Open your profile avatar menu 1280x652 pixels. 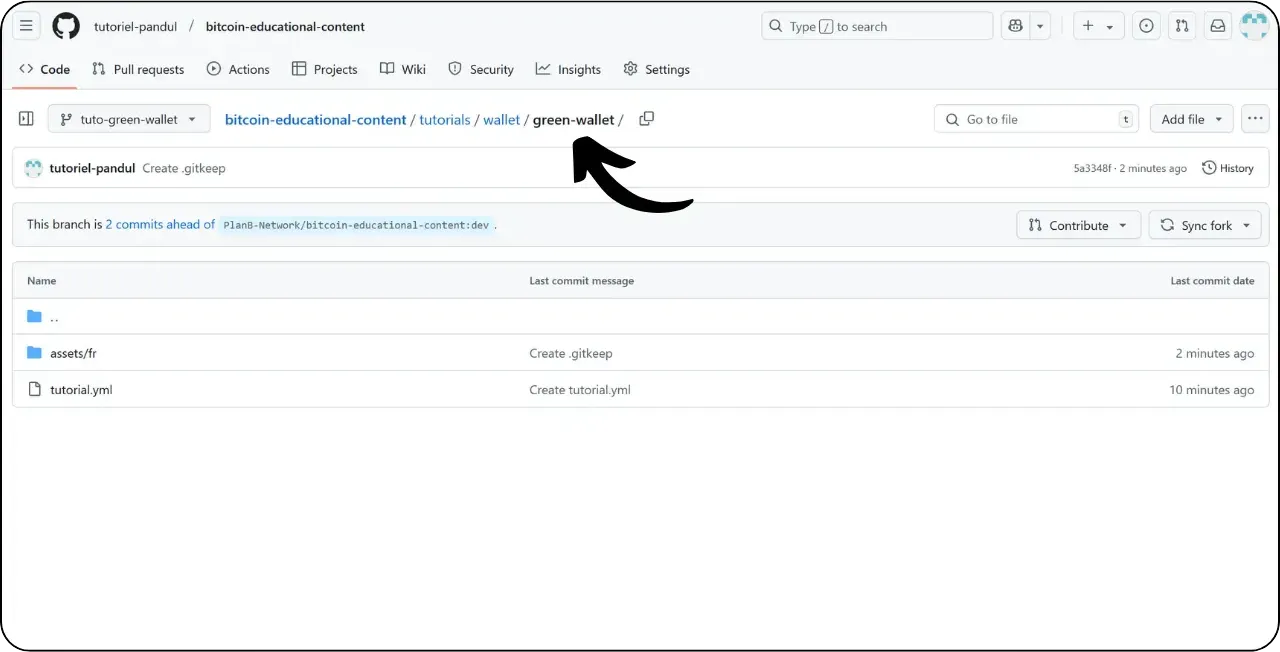[1253, 26]
